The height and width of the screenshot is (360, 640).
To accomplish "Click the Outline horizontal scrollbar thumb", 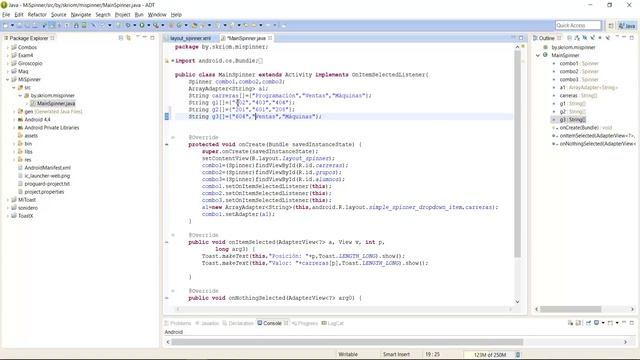I will (x=571, y=309).
